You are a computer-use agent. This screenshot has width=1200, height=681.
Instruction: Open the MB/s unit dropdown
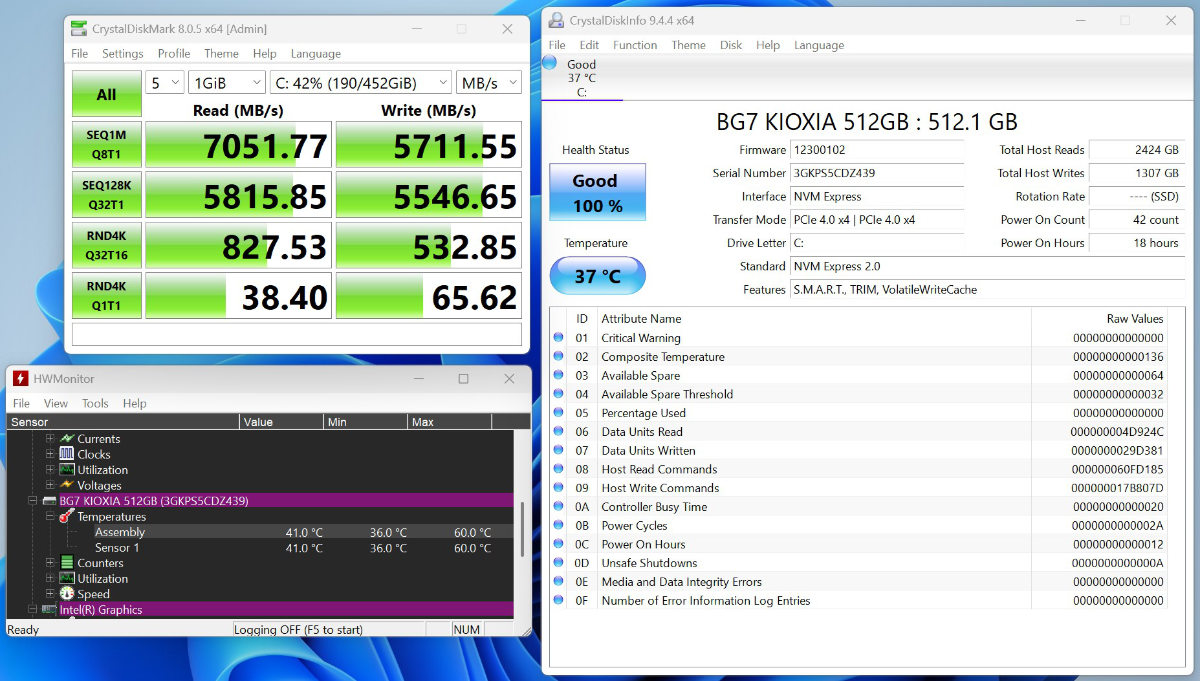click(x=489, y=82)
